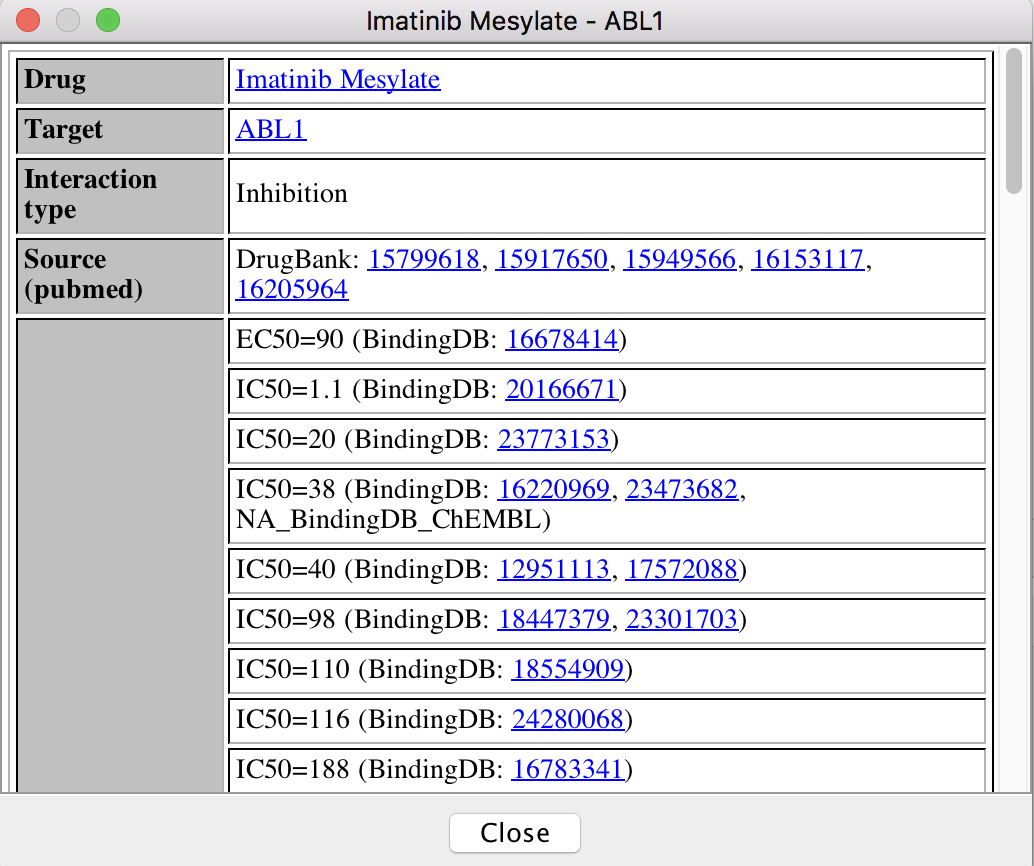The width and height of the screenshot is (1034, 866).
Task: Open BindingDB reference 23773153 for IC50=20
Action: [554, 439]
